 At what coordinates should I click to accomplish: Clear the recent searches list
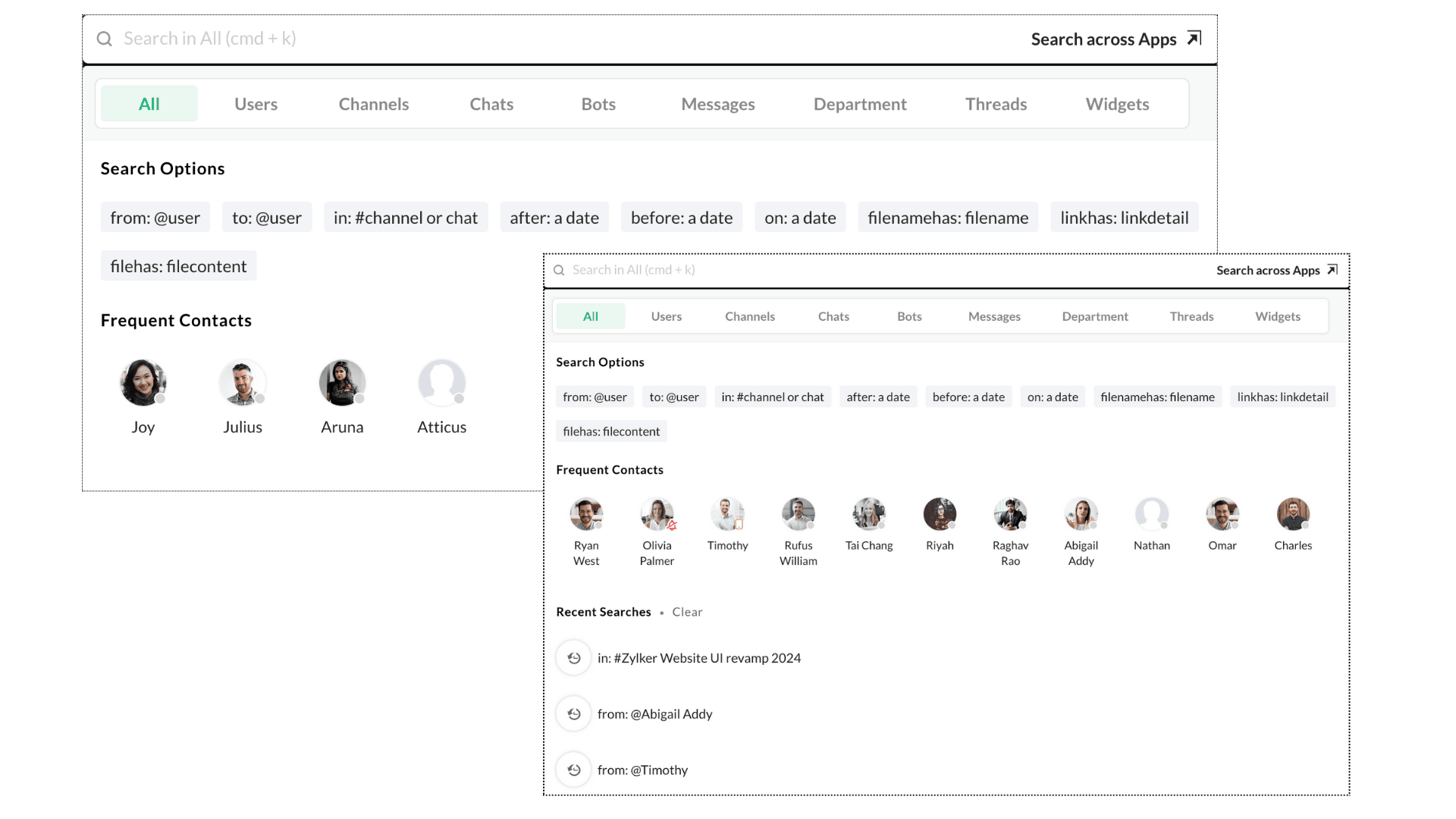point(687,612)
